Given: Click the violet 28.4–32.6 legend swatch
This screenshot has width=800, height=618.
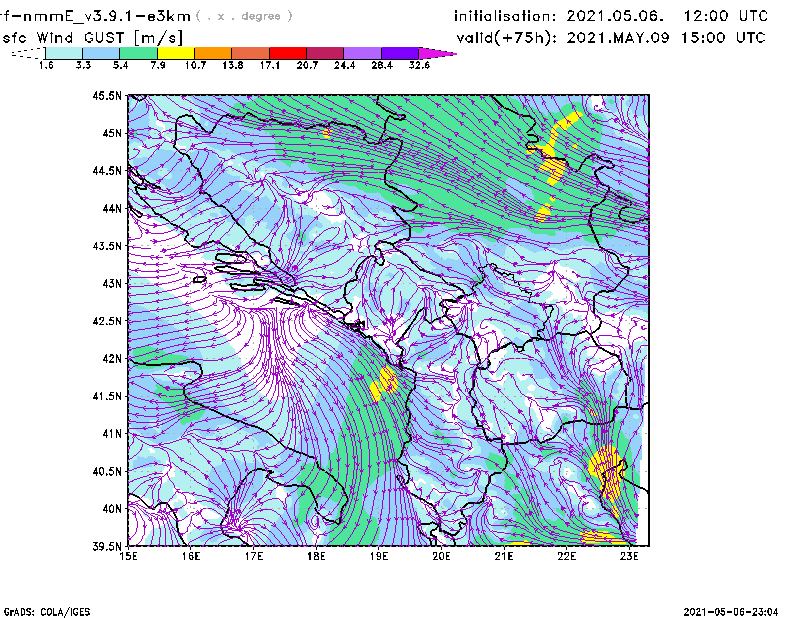Looking at the screenshot, I should tap(399, 53).
